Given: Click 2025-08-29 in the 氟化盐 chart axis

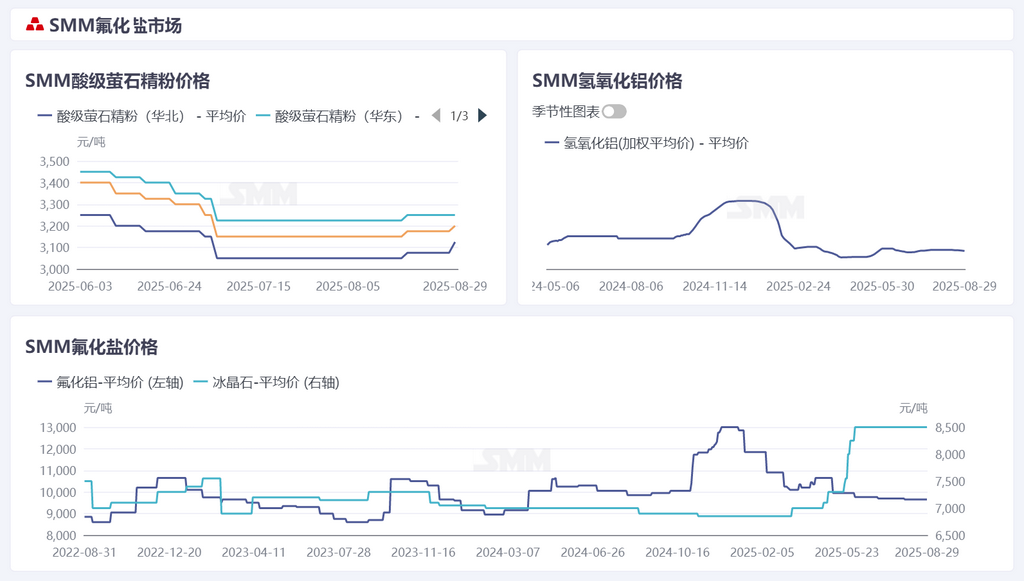Looking at the screenshot, I should click(927, 552).
